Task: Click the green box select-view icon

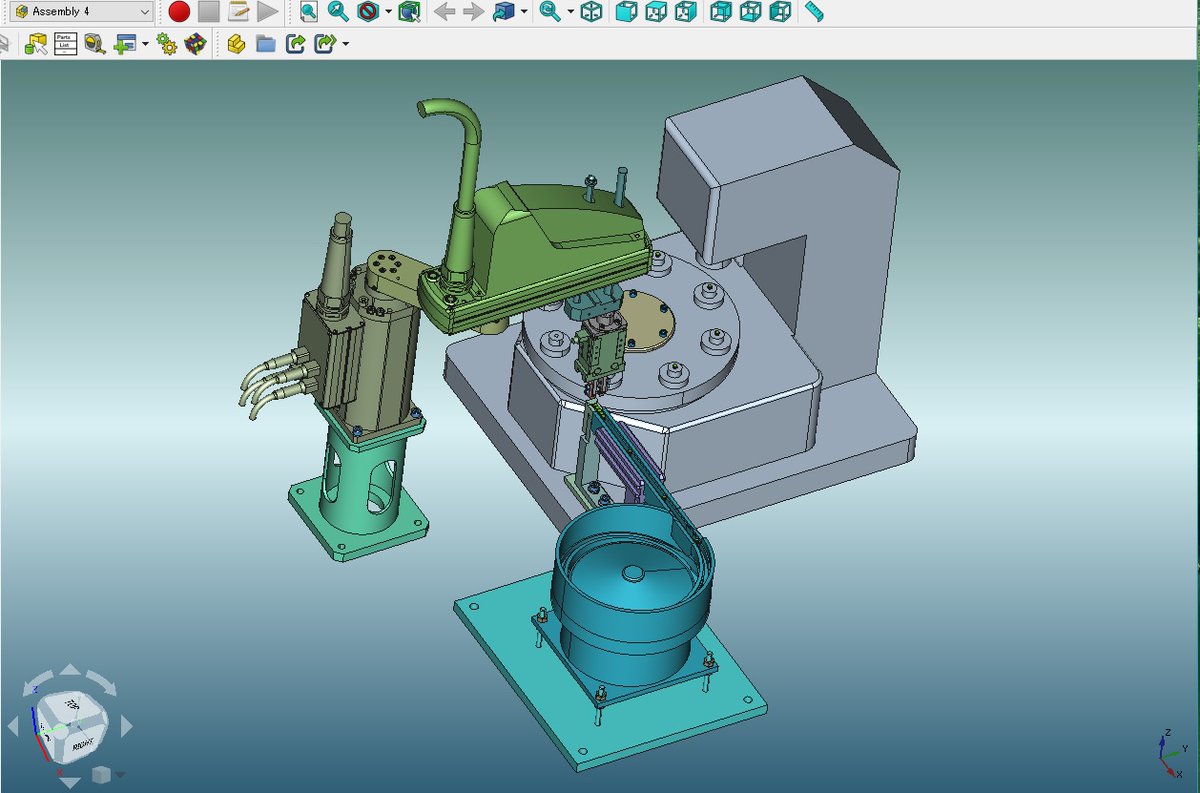Action: tap(408, 12)
